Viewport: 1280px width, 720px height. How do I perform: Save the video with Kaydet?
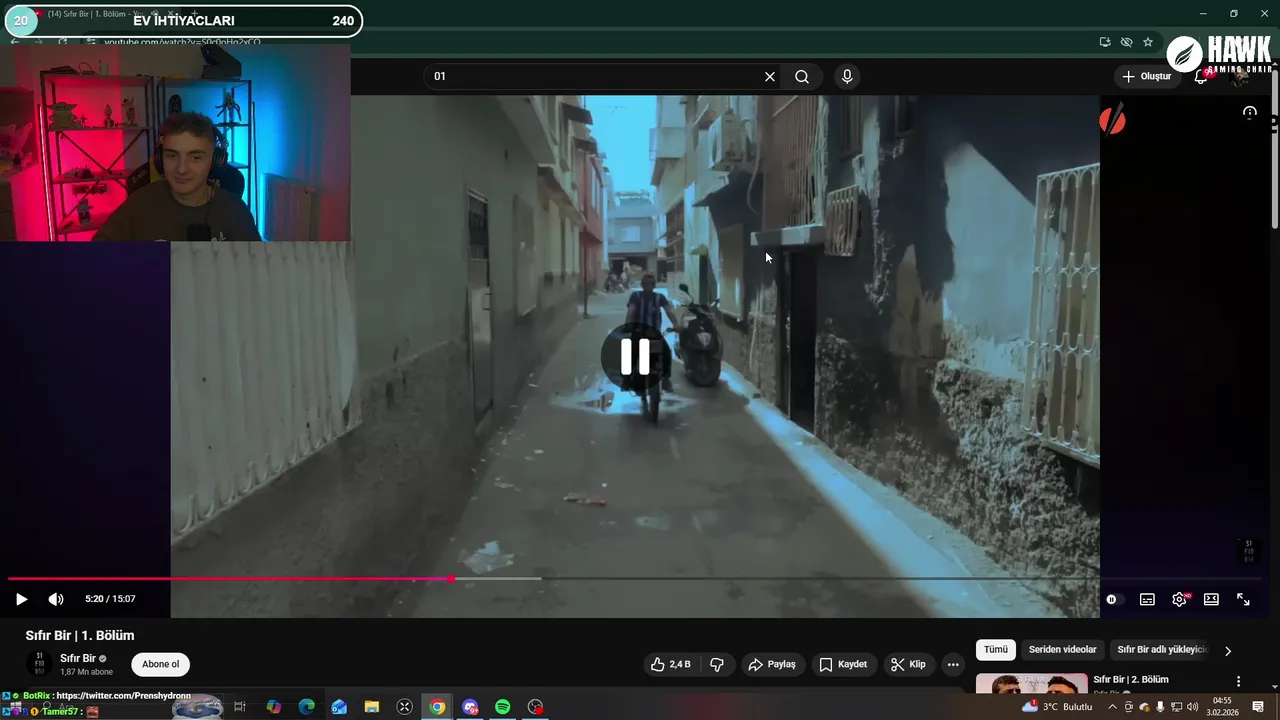click(843, 664)
